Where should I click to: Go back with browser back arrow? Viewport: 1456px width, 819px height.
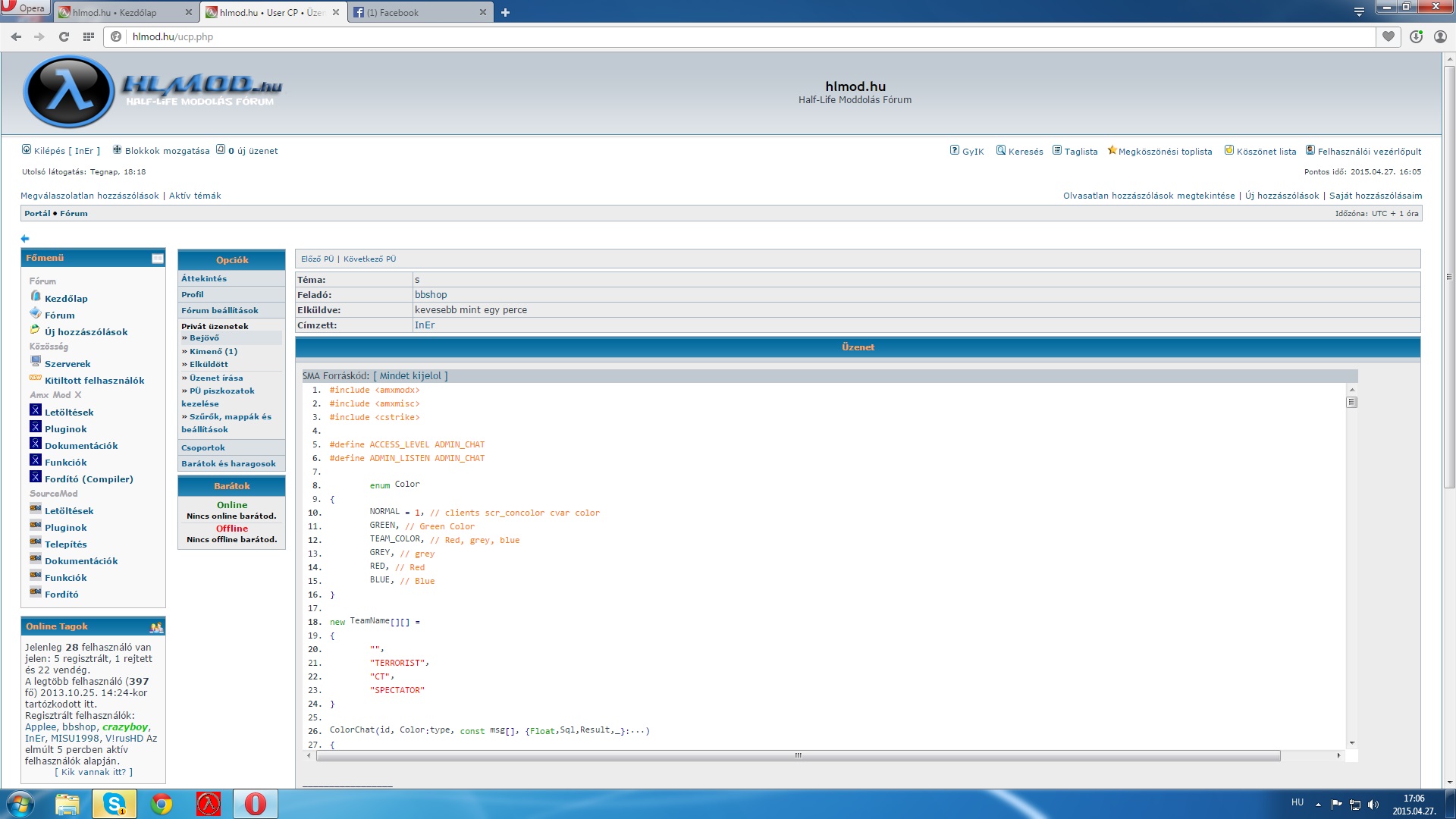(16, 36)
